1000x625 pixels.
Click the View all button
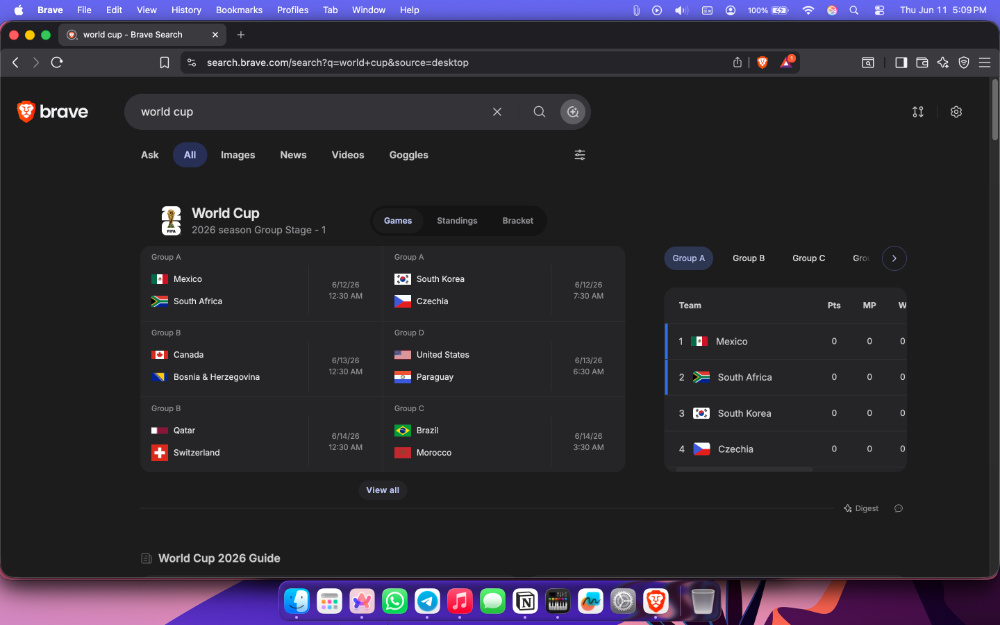383,490
